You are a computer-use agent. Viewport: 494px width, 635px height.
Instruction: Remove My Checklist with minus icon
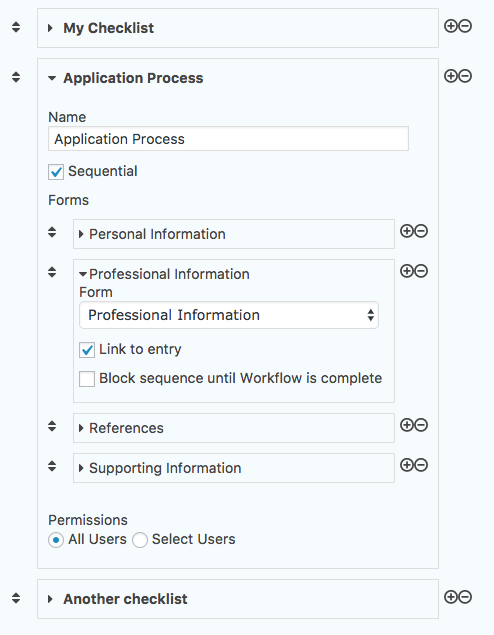[x=465, y=26]
